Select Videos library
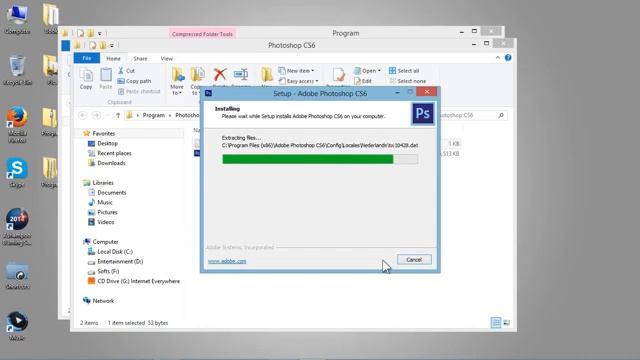This screenshot has width=640, height=360. click(x=105, y=222)
